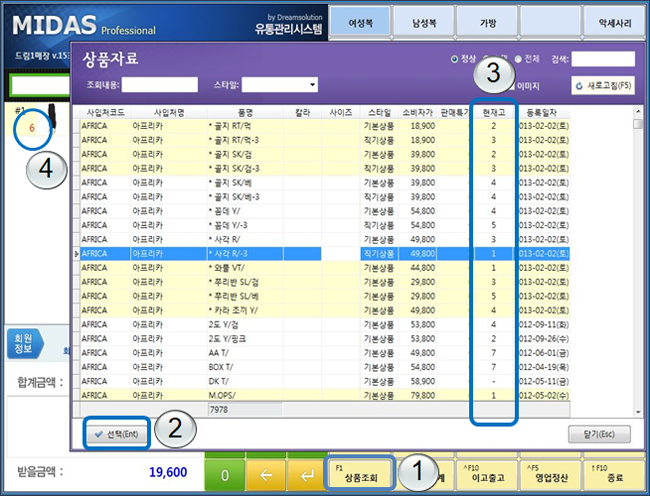Click the 새로고침(F5) refresh button
Viewport: 650px width, 496px height.
[603, 86]
